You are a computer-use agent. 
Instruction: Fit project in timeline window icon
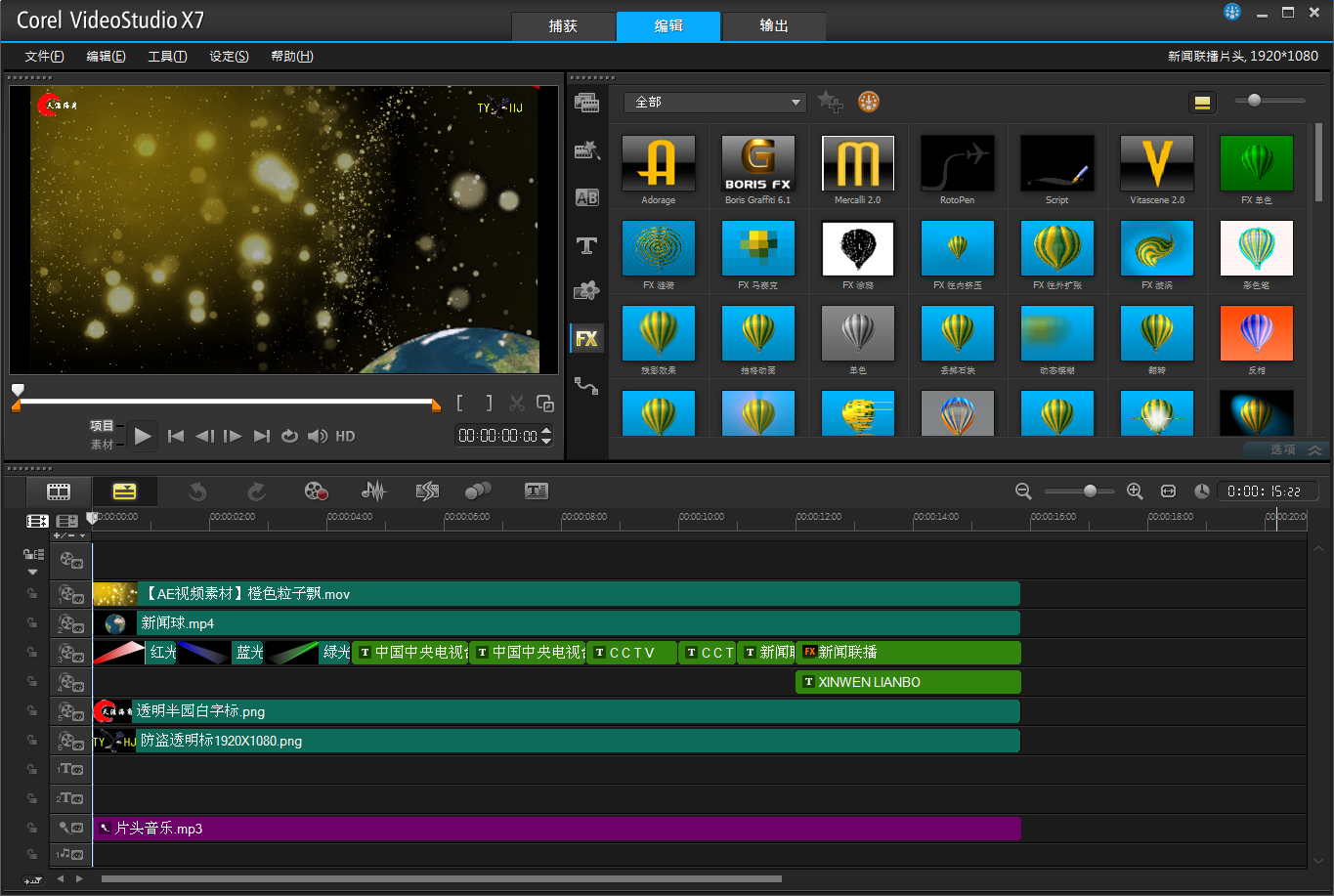(x=1168, y=491)
